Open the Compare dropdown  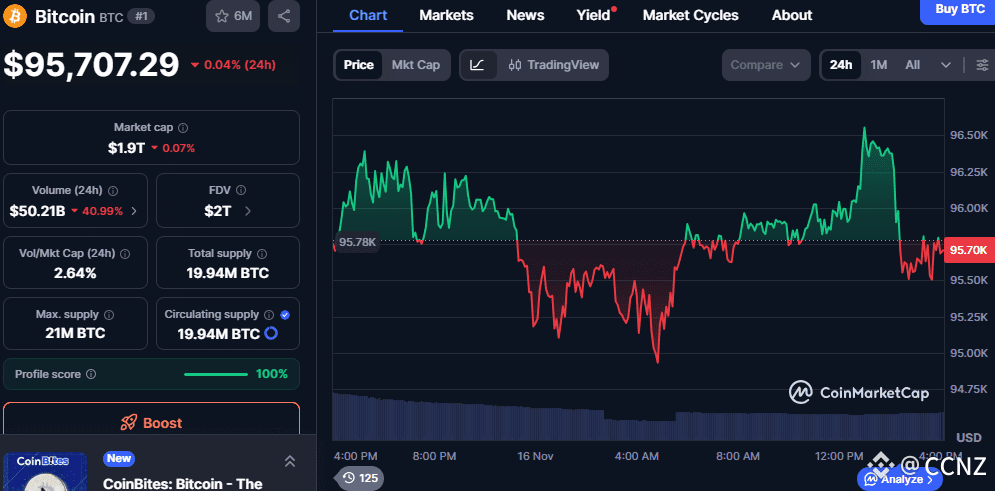pos(765,65)
